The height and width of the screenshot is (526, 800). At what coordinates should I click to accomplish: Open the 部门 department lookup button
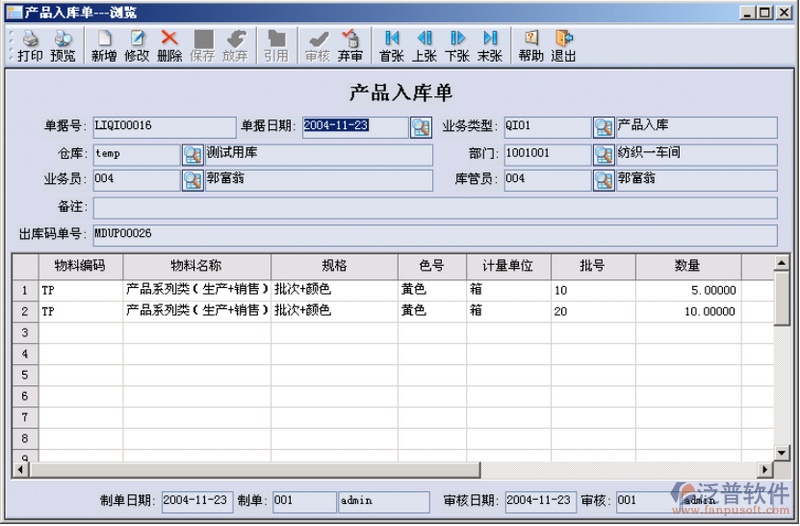click(603, 154)
